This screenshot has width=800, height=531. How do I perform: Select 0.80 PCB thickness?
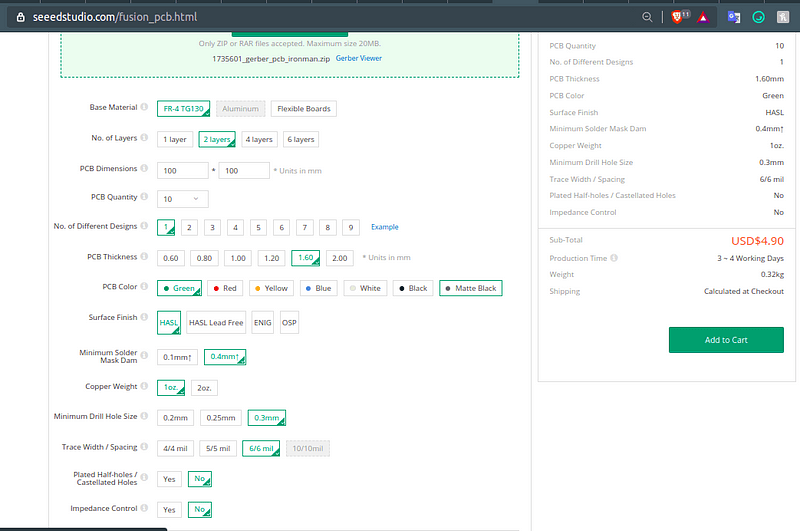tap(204, 258)
